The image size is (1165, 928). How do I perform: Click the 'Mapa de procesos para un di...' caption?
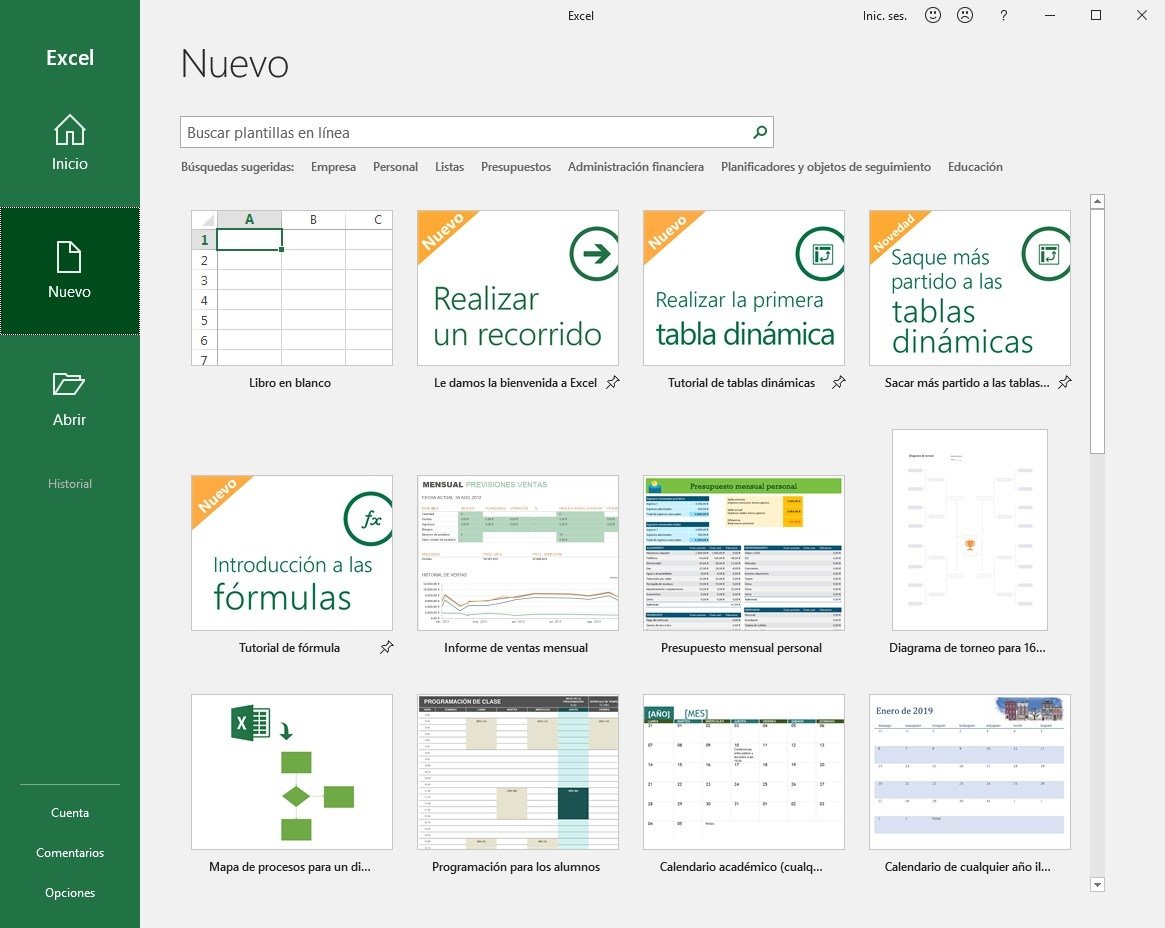(290, 867)
